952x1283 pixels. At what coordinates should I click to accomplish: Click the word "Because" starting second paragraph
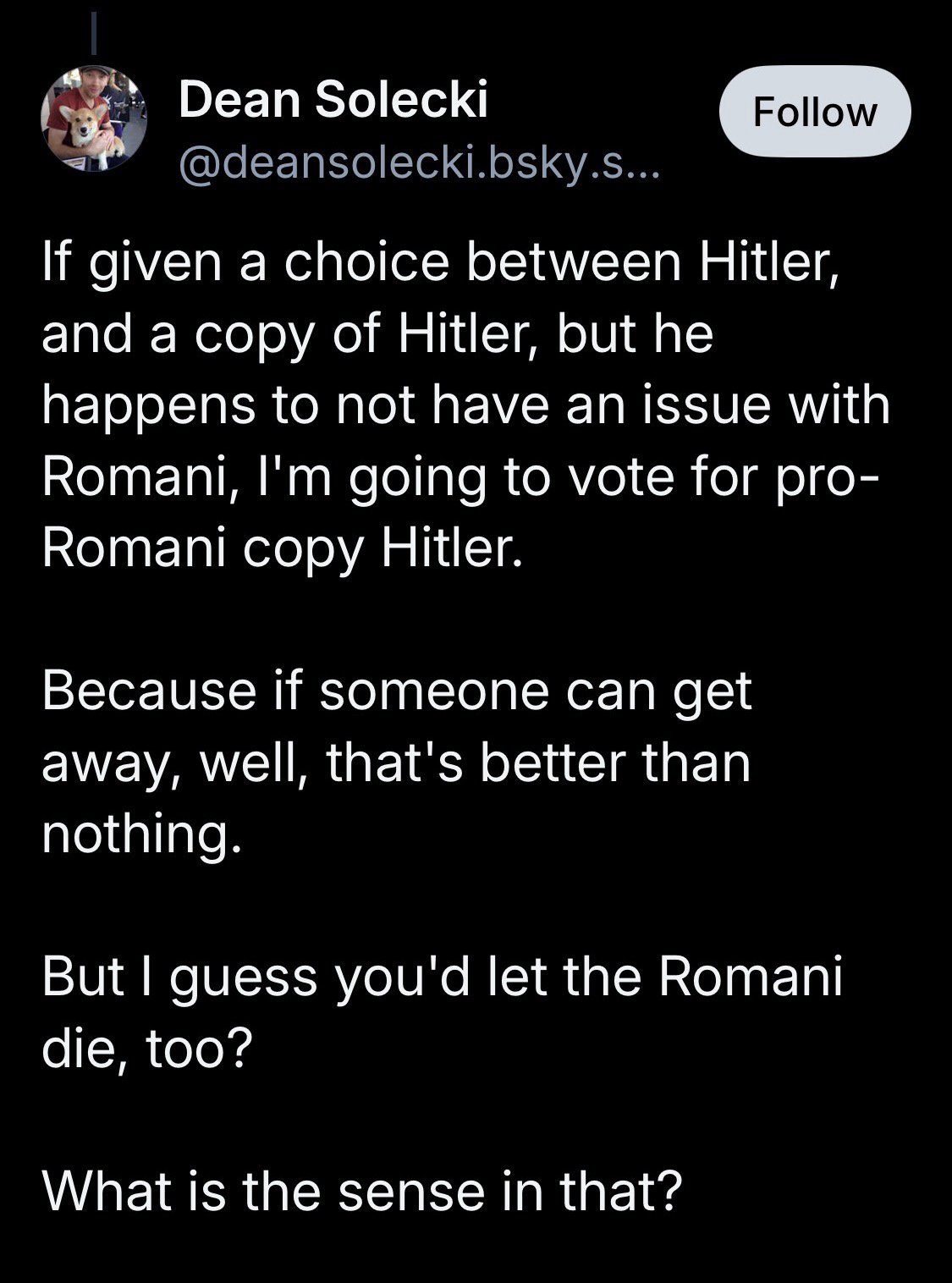pyautogui.click(x=149, y=691)
